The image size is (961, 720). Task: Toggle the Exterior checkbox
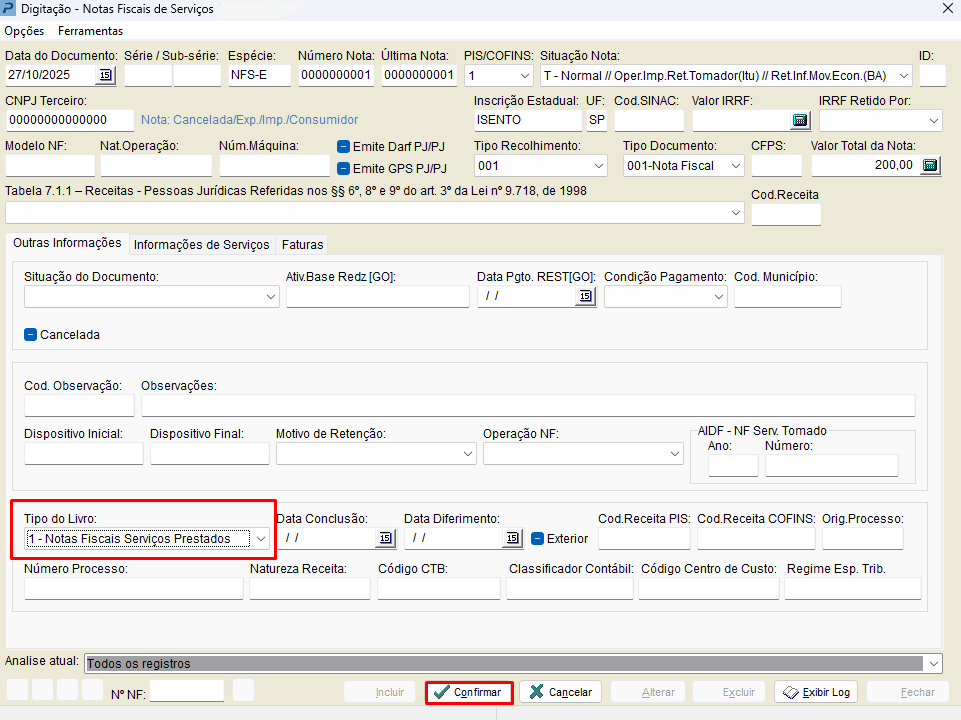point(537,539)
